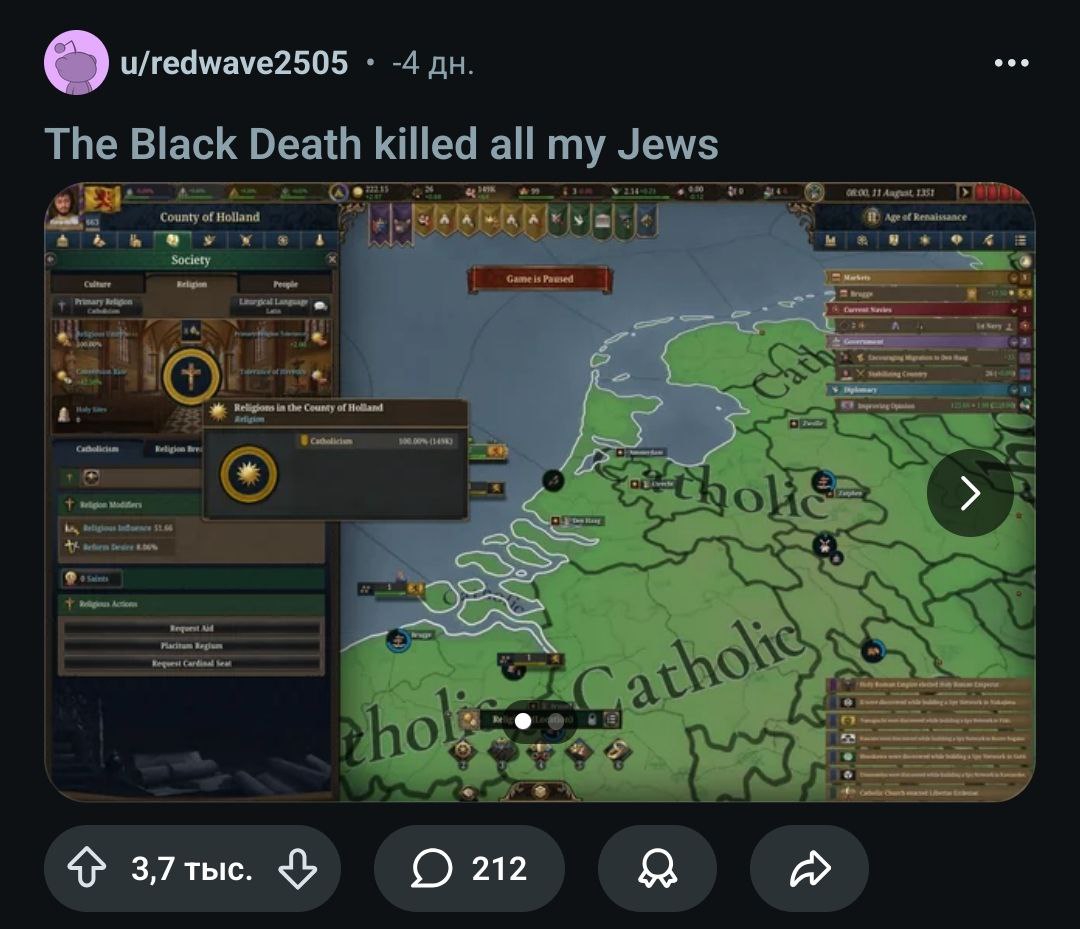Viewport: 1080px width, 929px height.
Task: Open the post title text
Action: pos(382,144)
